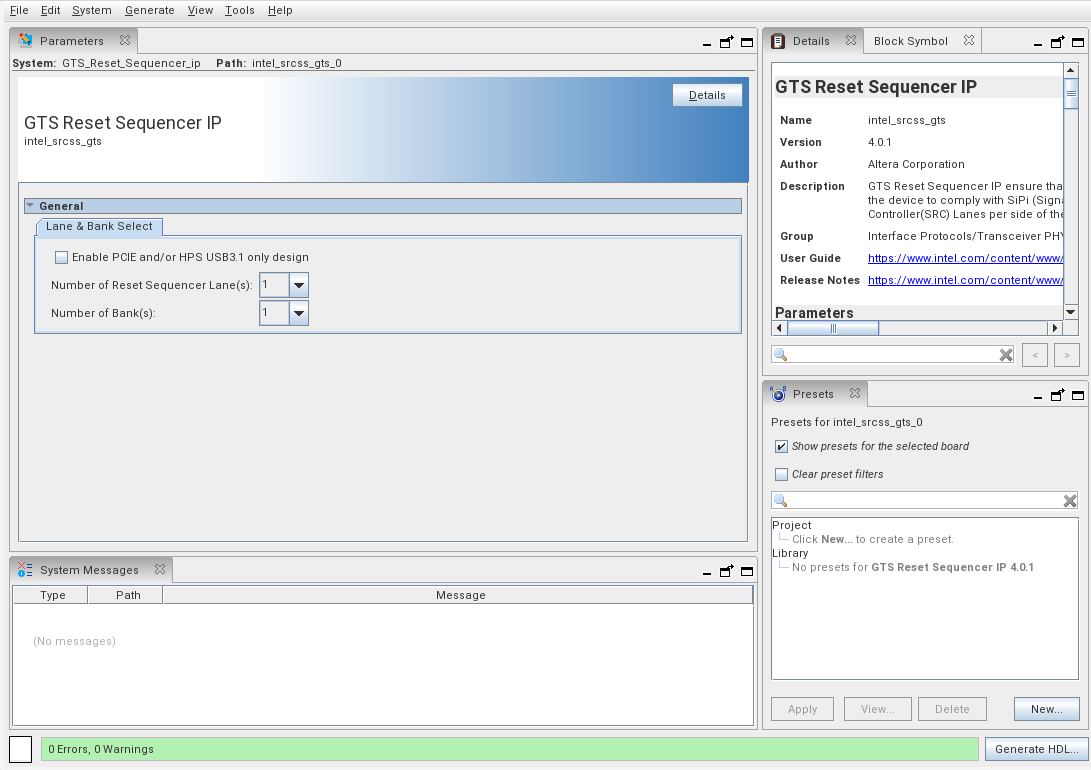Open the Edit menu
1091x770 pixels.
(x=50, y=10)
